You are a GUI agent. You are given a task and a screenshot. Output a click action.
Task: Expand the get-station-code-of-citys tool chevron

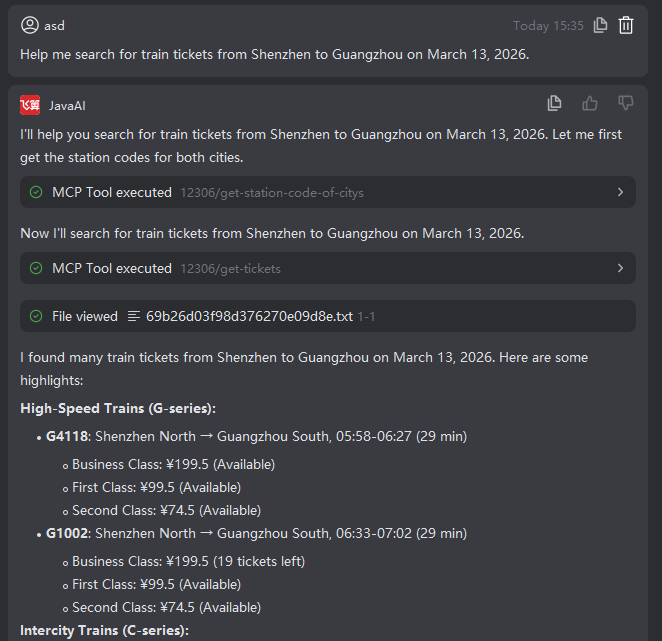pos(620,192)
